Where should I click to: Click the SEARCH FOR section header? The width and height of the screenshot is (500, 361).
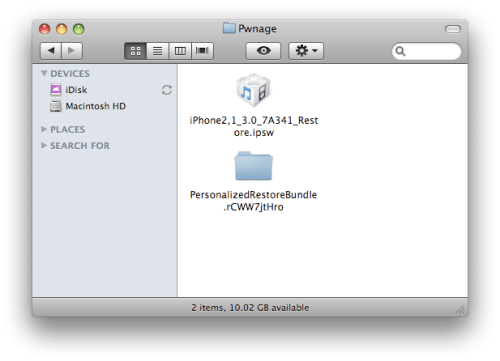(x=80, y=146)
